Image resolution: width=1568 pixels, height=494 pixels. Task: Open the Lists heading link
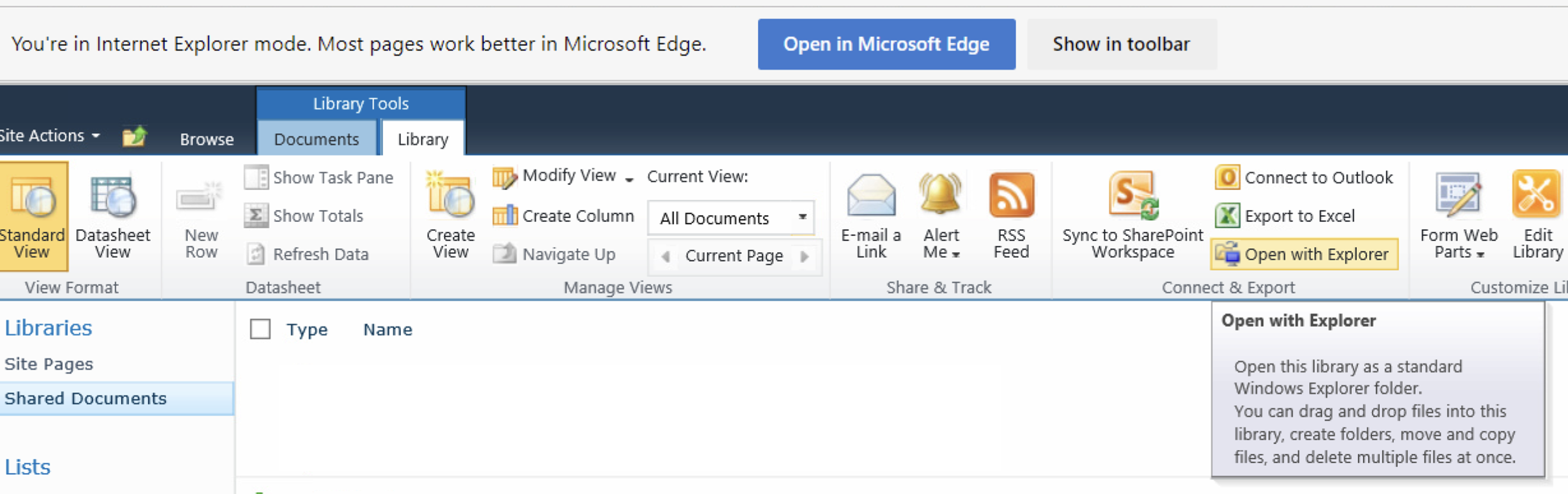pos(27,466)
